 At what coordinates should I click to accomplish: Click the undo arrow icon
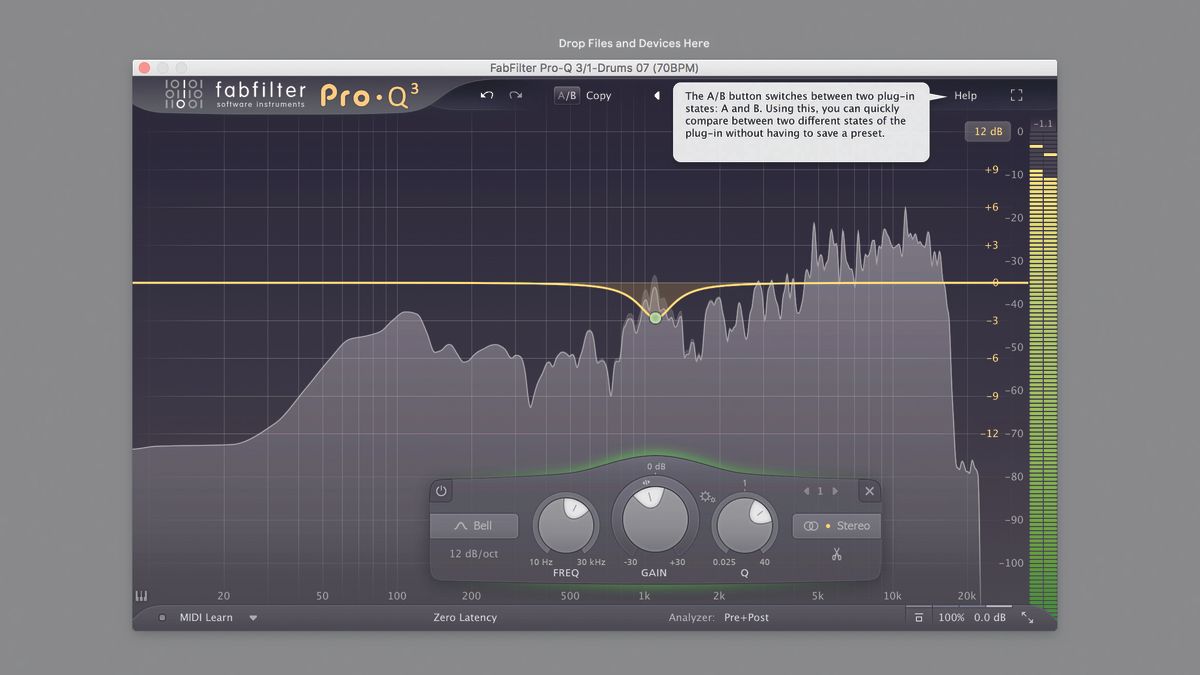point(487,95)
